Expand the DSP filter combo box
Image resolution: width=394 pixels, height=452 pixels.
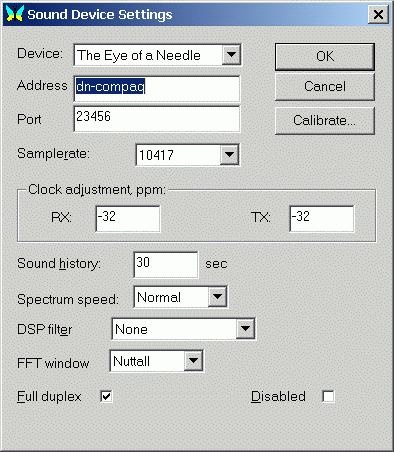tap(245, 329)
